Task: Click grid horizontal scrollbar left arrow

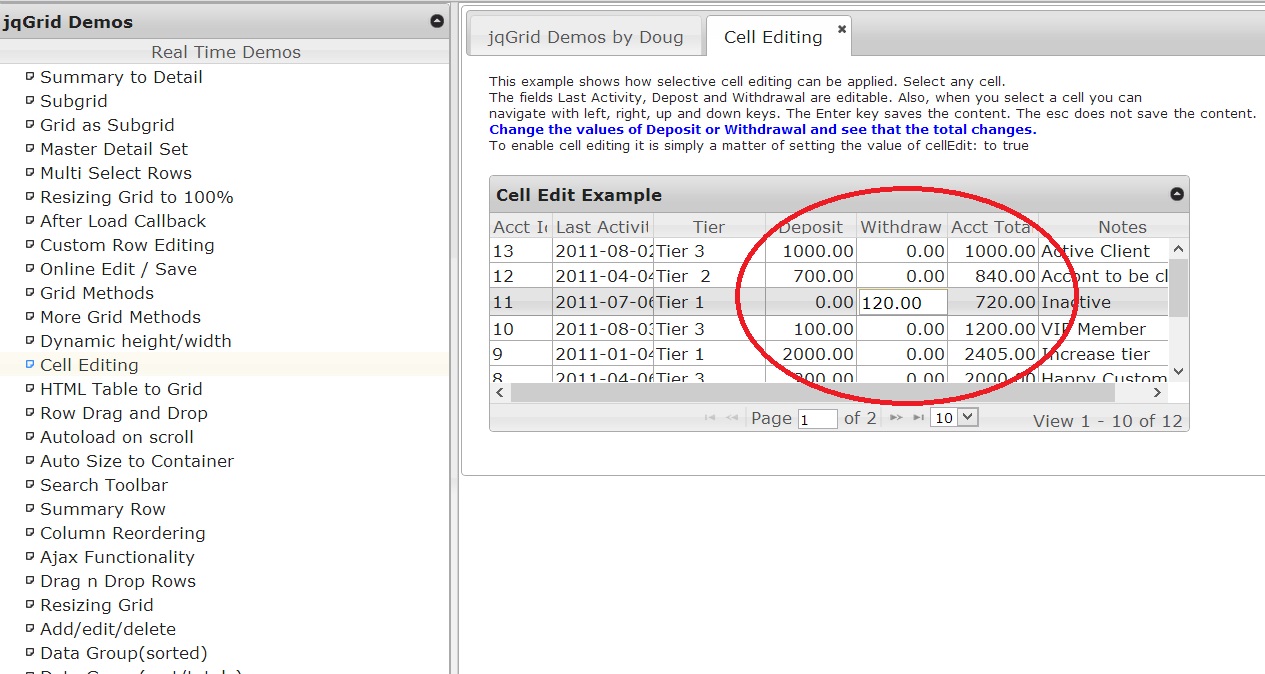Action: coord(500,393)
